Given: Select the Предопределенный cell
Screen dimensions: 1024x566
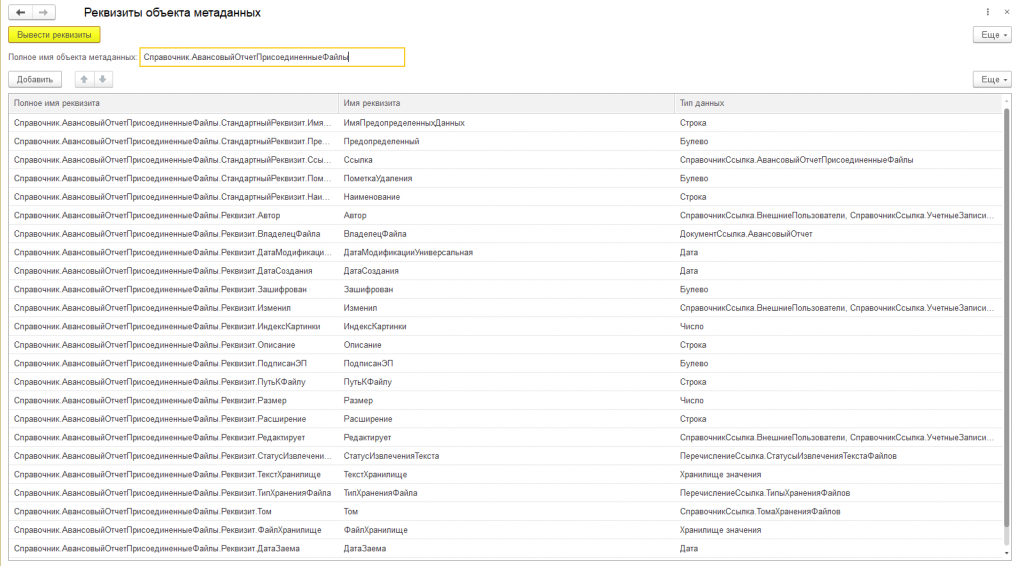Looking at the screenshot, I should point(506,141).
